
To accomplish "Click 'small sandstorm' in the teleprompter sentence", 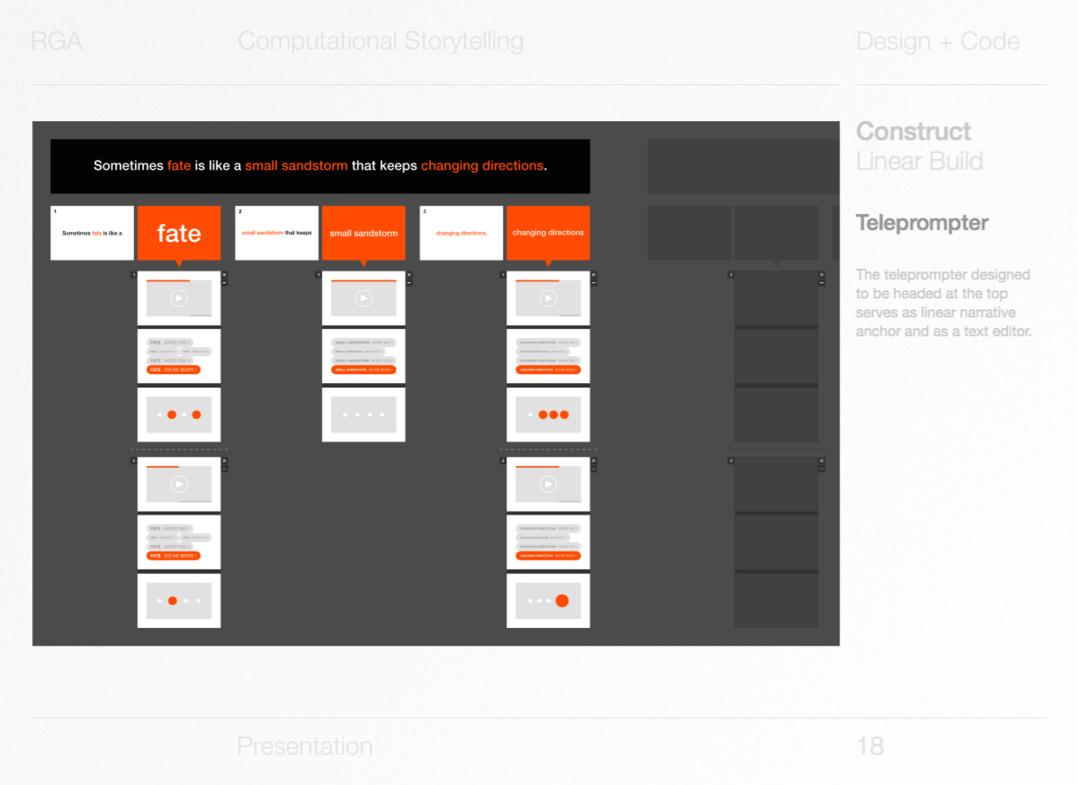I will [296, 166].
